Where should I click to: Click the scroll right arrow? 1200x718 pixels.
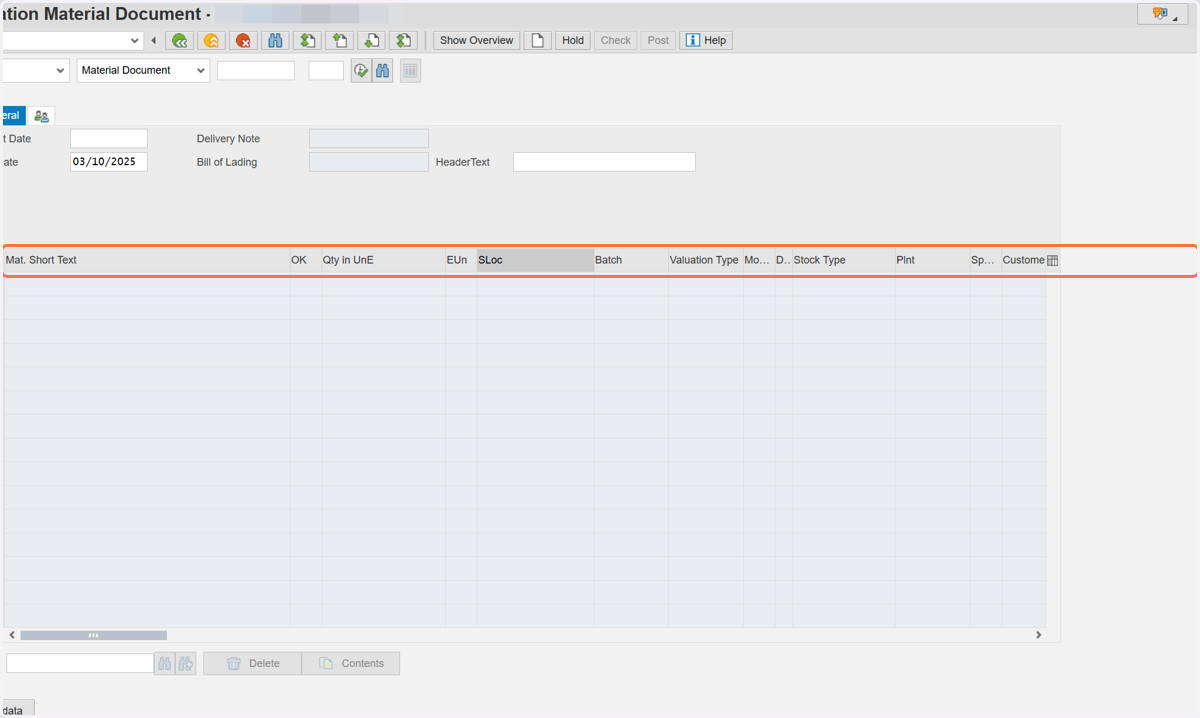pyautogui.click(x=1039, y=635)
